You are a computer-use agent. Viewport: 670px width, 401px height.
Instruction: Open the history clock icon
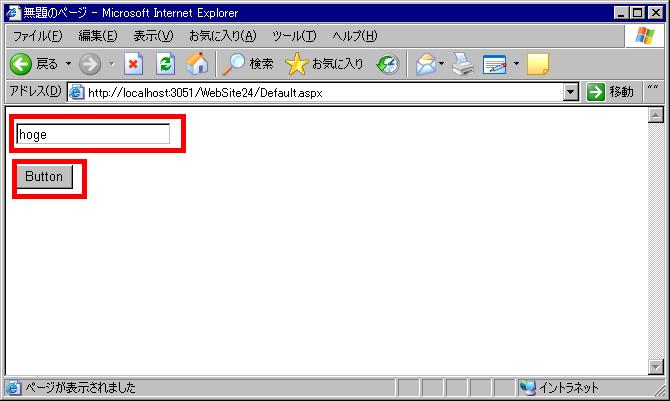(388, 64)
